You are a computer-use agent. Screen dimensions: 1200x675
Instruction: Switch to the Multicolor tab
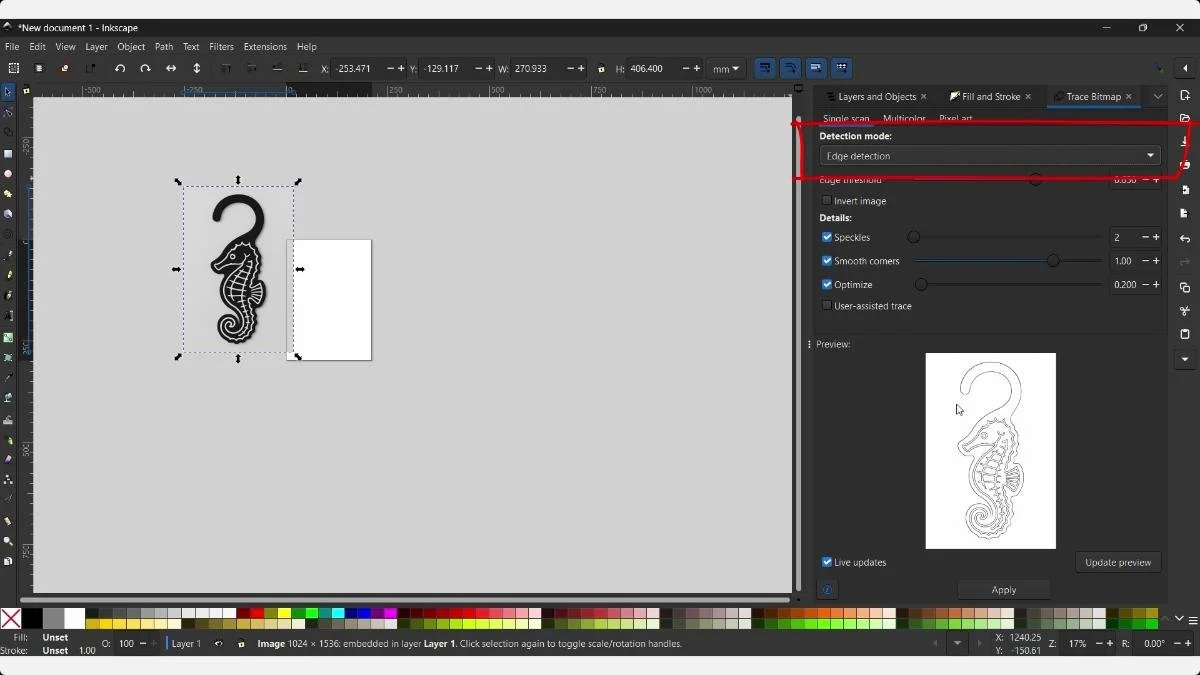coord(904,119)
